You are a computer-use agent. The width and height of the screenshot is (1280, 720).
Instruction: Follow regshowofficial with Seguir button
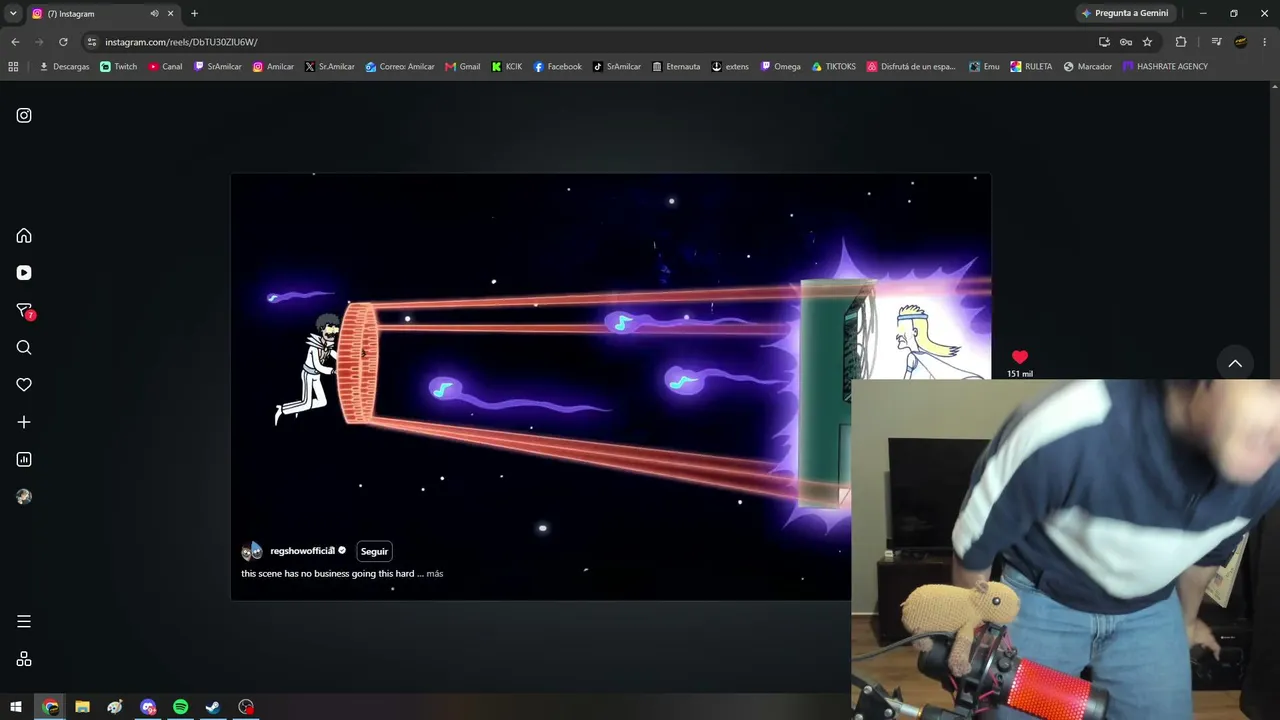click(374, 551)
